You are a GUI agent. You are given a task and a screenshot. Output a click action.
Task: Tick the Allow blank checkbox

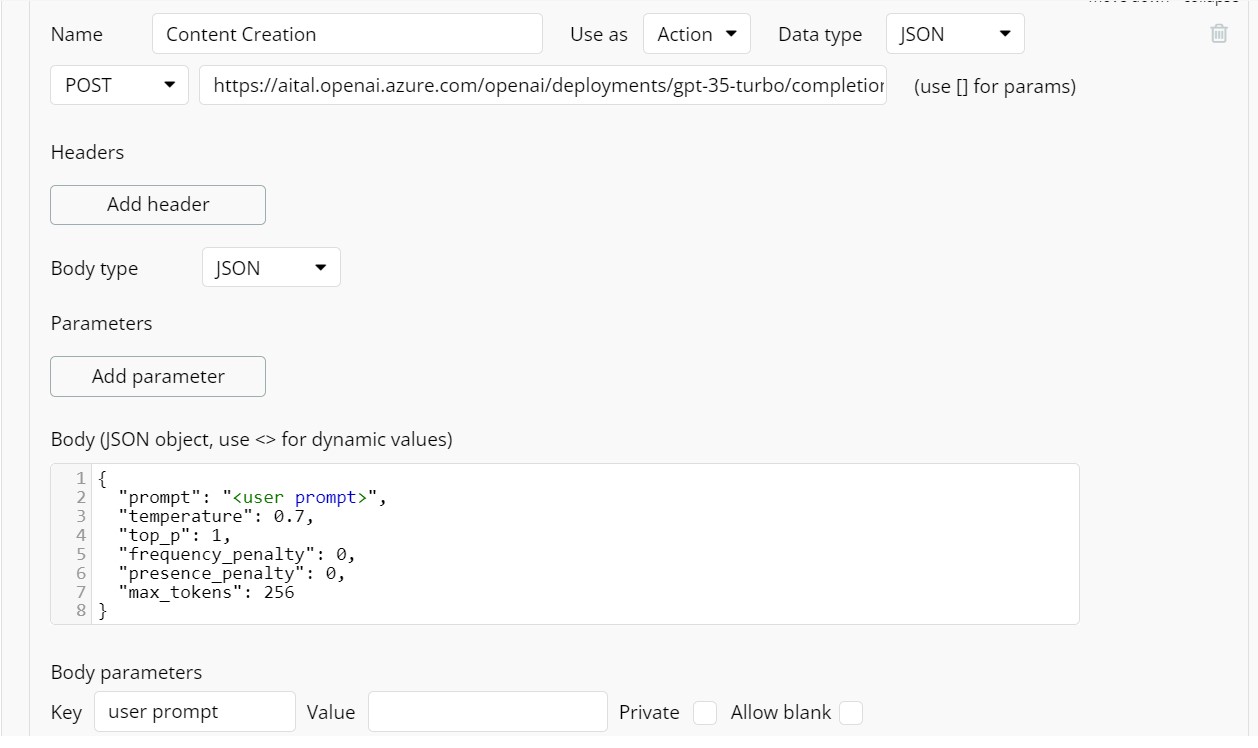coord(851,712)
